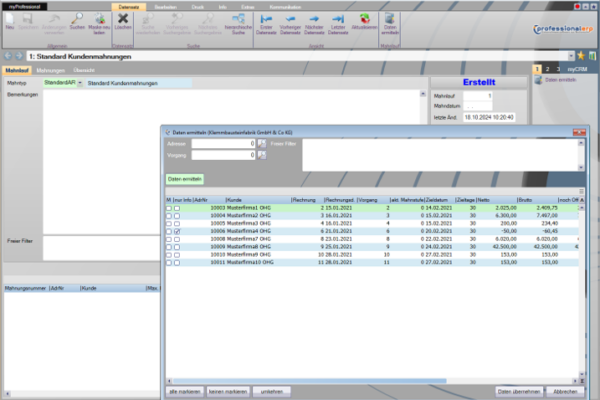Open the Bearbeiten ribbon tab
The image size is (600, 400).
(164, 6)
